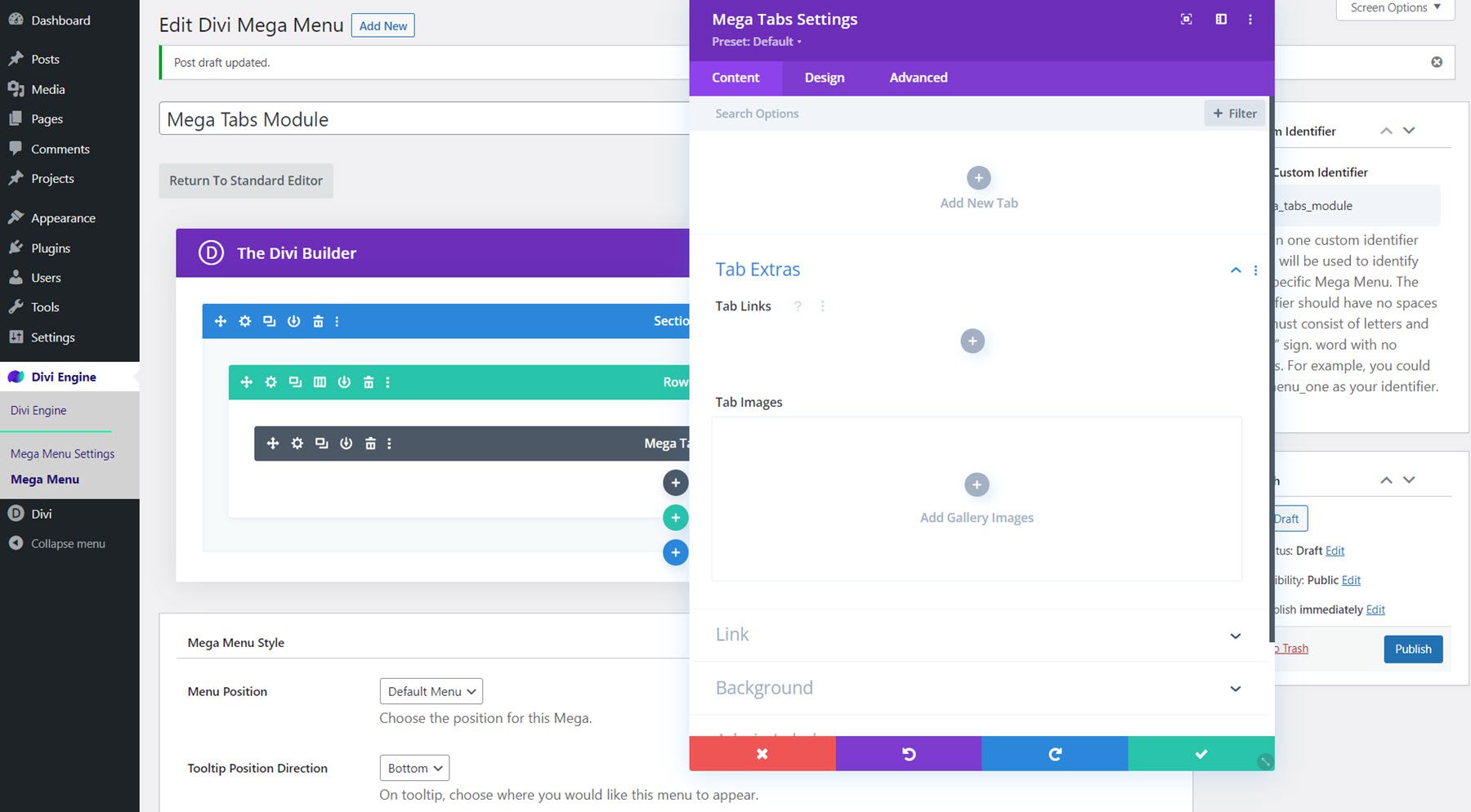Switch to the Advanced tab

coord(919,78)
